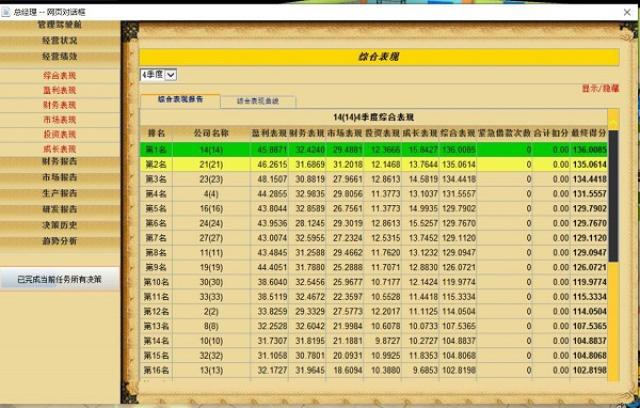Open 财务表现 in the sidebar
640x408 pixels.
point(59,104)
